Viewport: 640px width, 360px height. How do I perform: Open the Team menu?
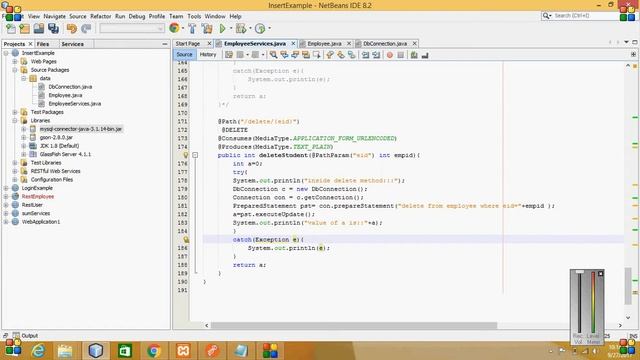[176, 16]
